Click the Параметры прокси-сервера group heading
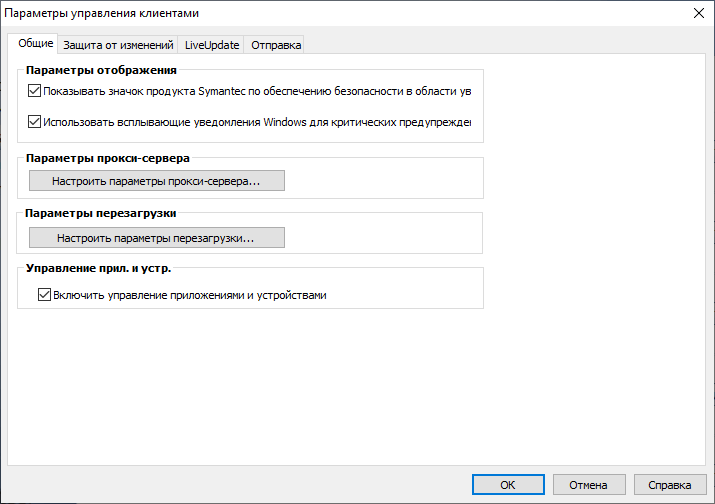This screenshot has height=504, width=715. [108, 157]
